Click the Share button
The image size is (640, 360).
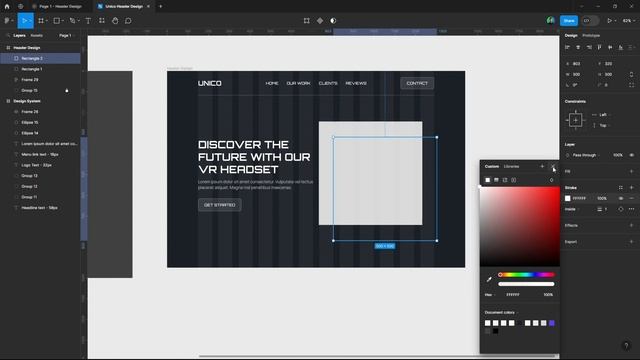pyautogui.click(x=569, y=20)
